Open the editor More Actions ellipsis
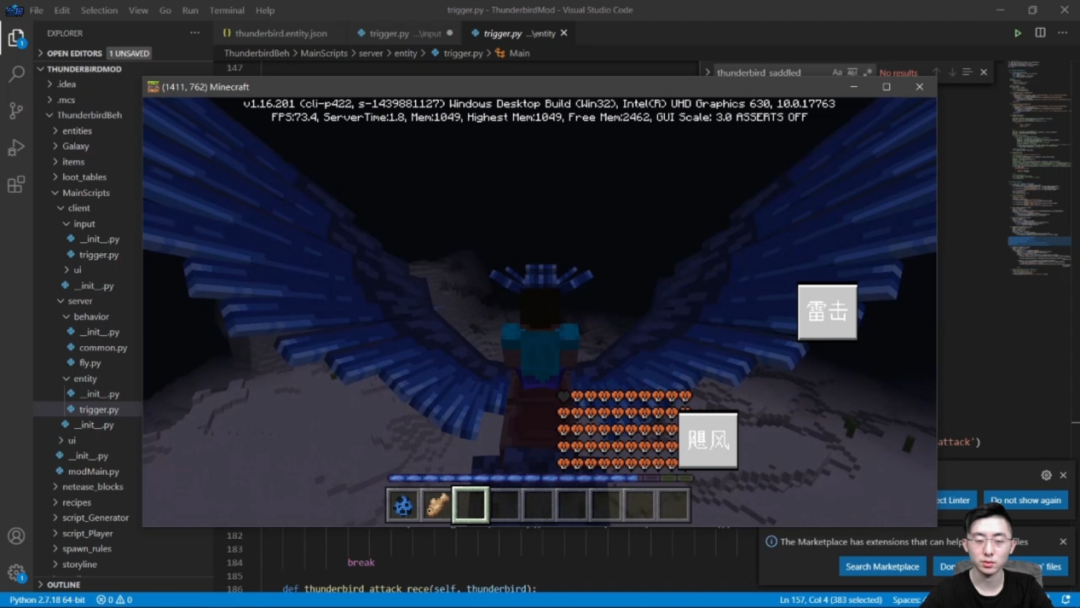The width and height of the screenshot is (1080, 608). 1063,33
